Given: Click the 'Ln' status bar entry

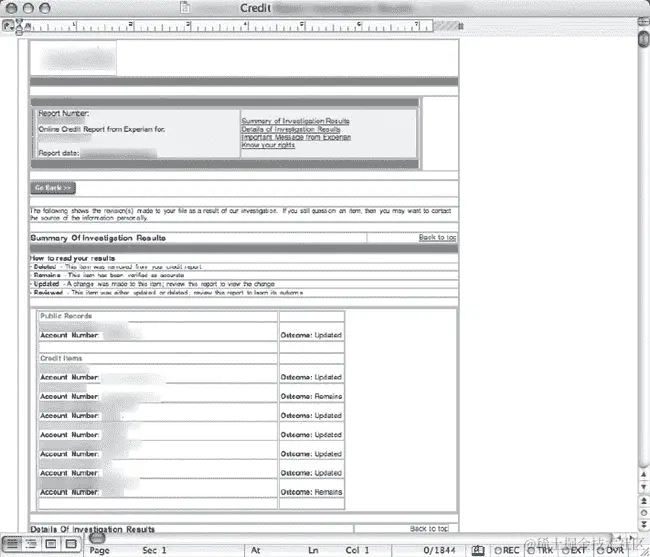Looking at the screenshot, I should click(313, 550).
